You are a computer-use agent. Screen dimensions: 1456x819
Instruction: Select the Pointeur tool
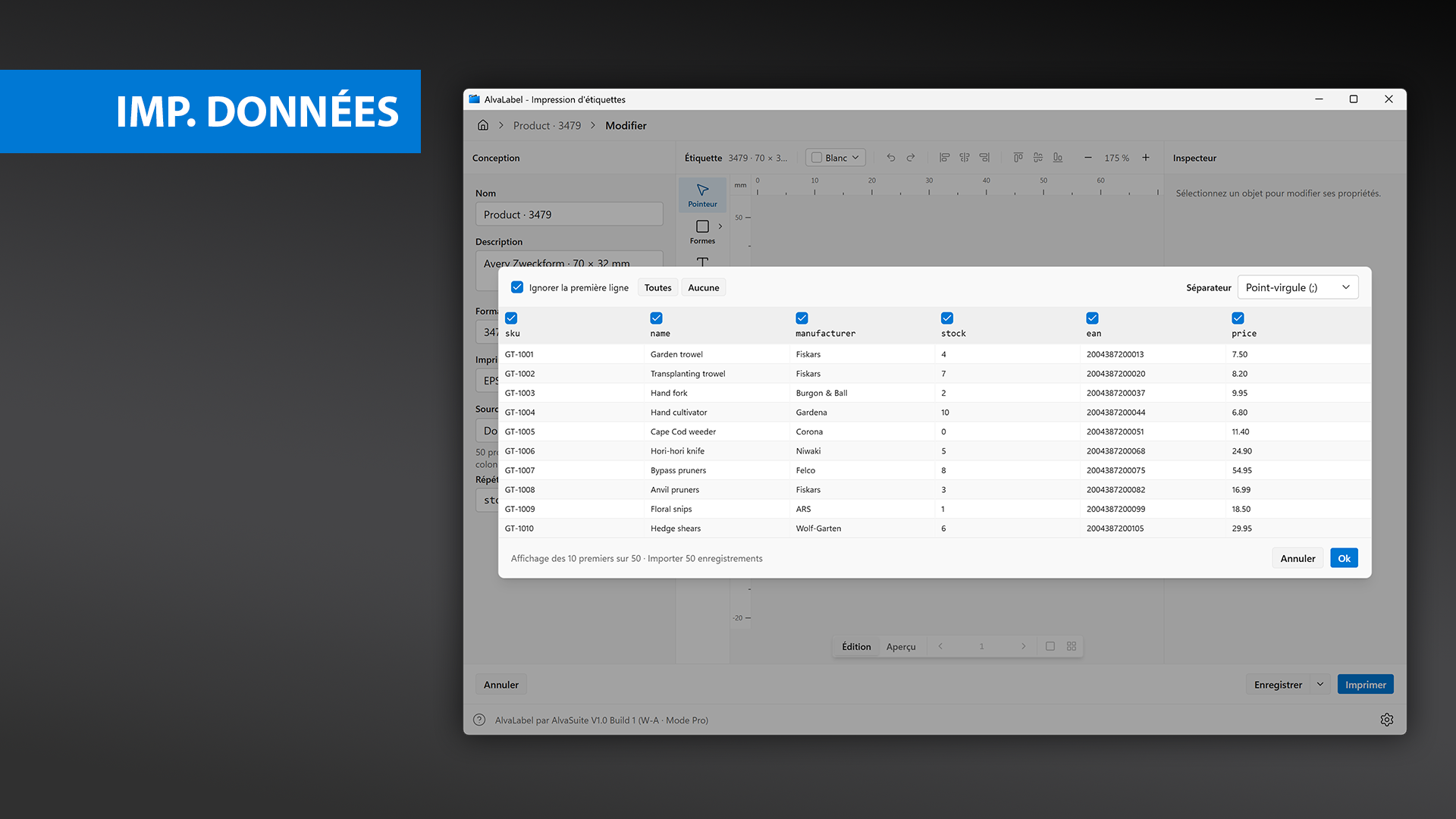[x=702, y=195]
